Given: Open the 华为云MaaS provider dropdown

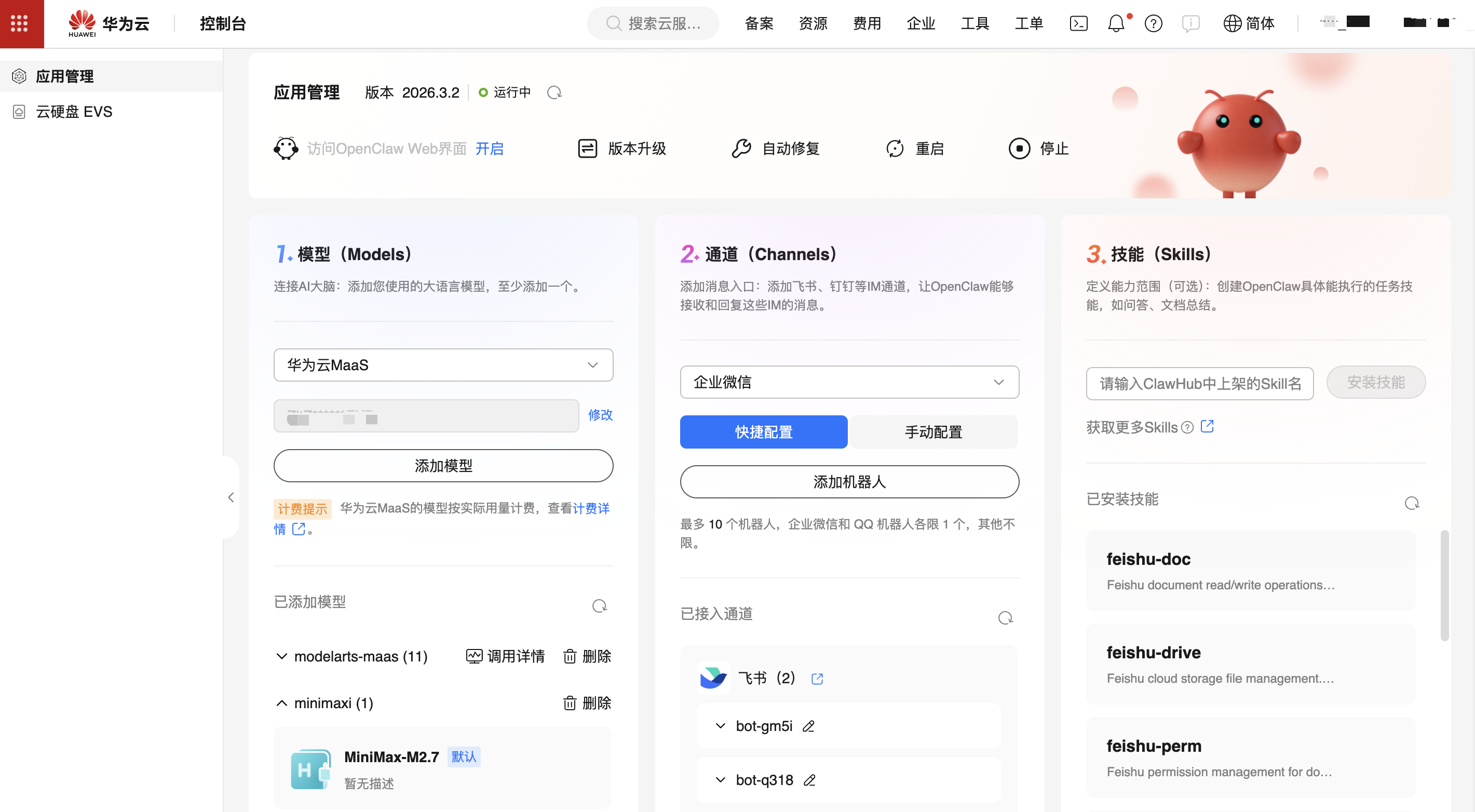Looking at the screenshot, I should click(x=443, y=365).
